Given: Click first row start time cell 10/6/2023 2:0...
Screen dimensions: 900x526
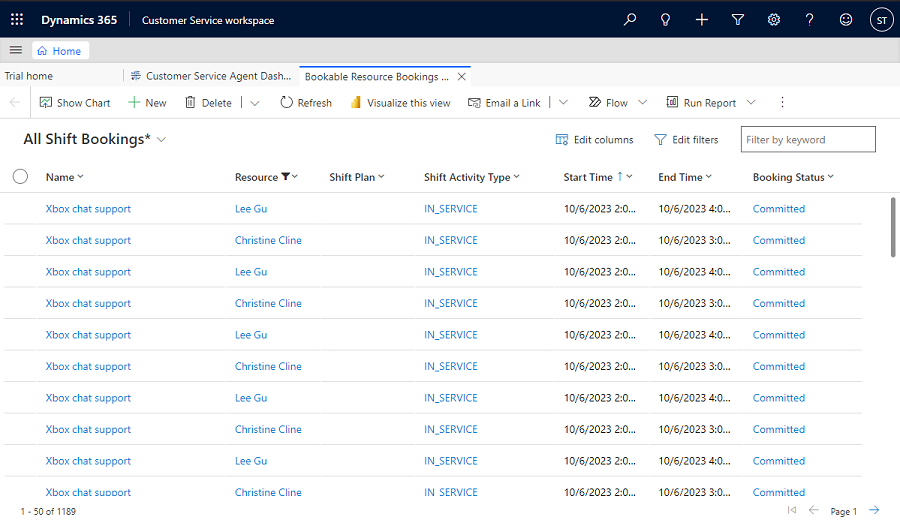Looking at the screenshot, I should (600, 208).
